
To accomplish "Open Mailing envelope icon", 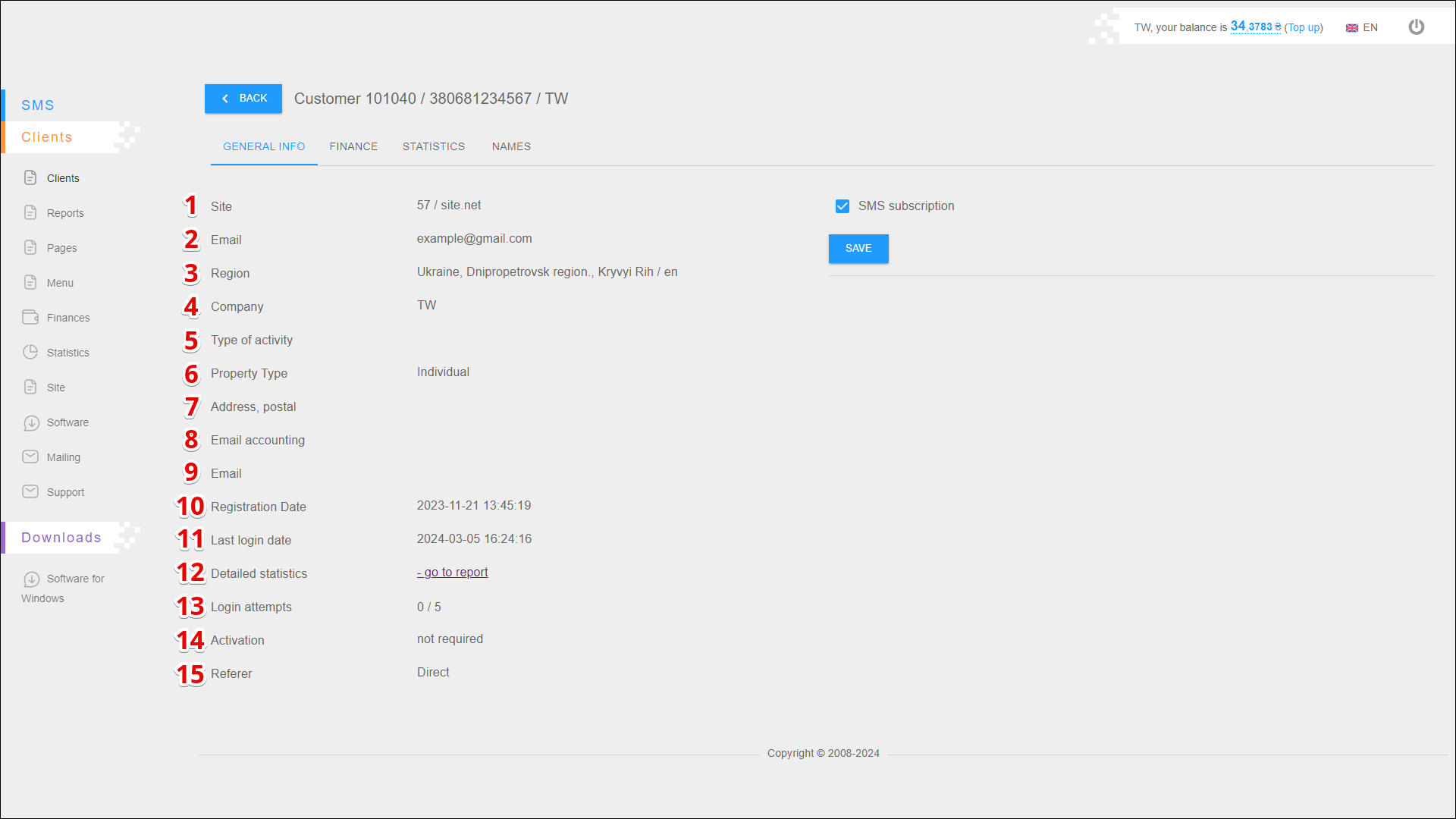I will coord(30,457).
